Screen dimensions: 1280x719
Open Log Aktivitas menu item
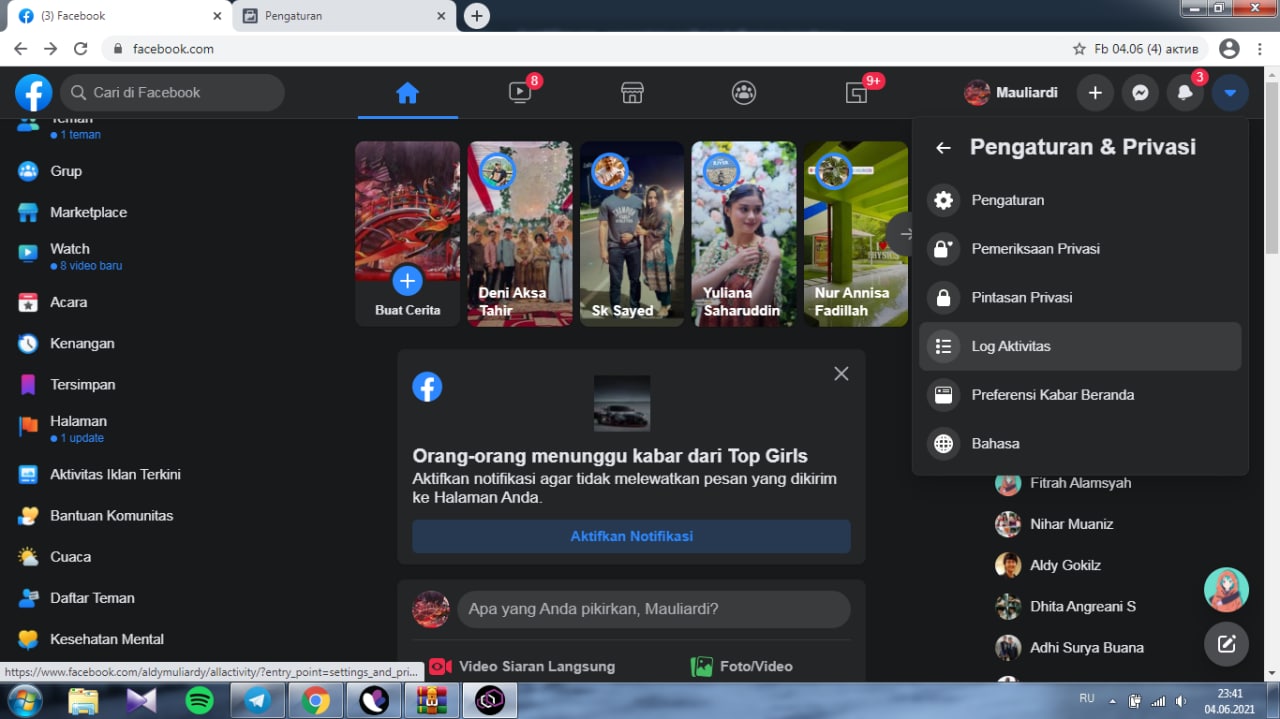(1080, 346)
